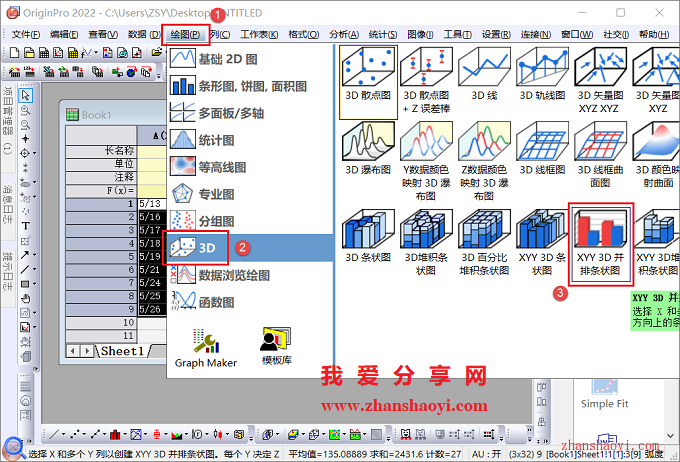Open the 数据浏览绘图 category

tap(250, 275)
